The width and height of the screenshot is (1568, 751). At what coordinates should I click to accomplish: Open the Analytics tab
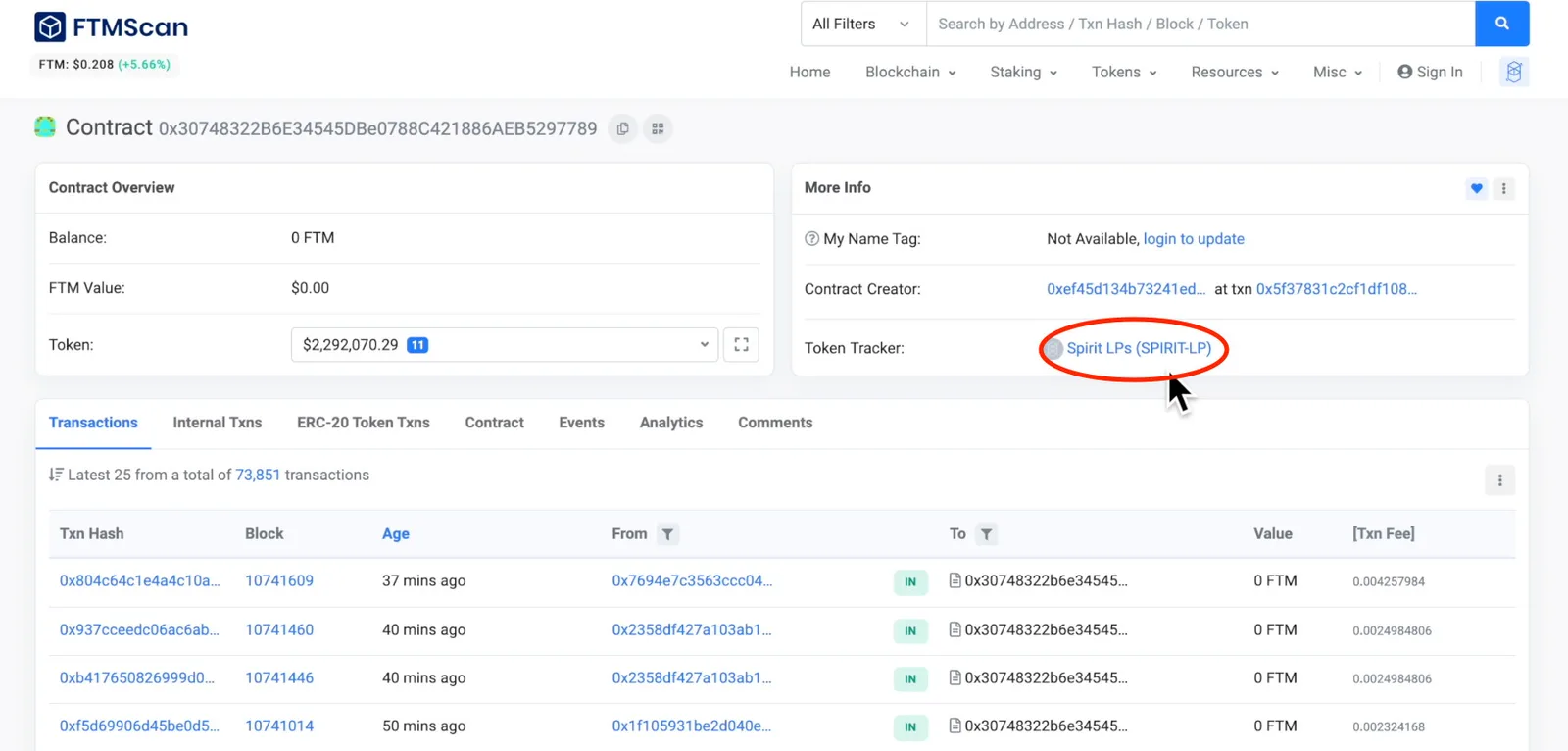click(x=671, y=423)
